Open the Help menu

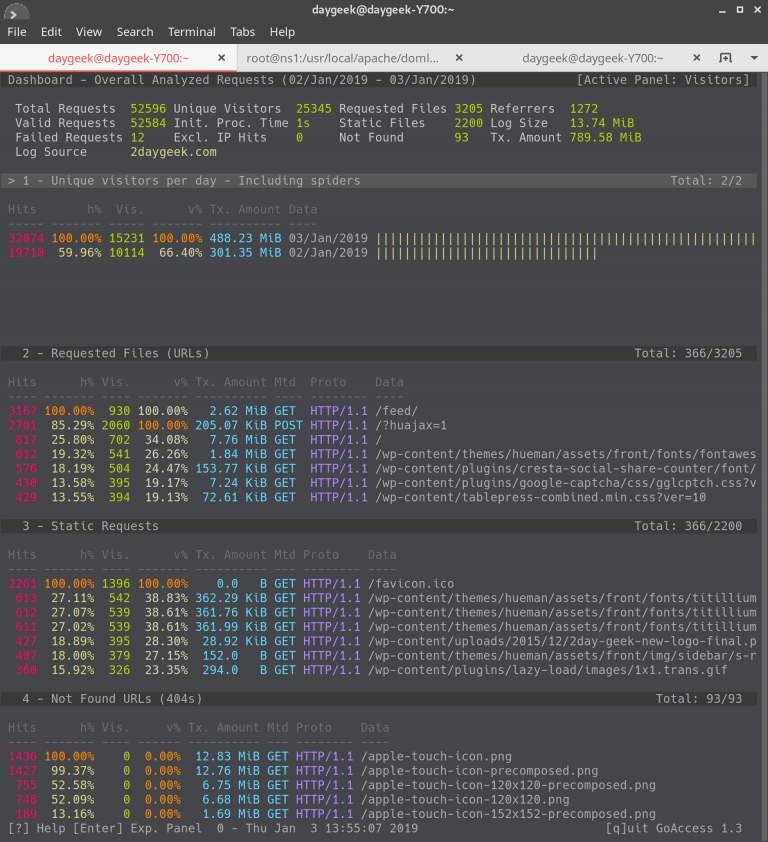click(x=282, y=31)
